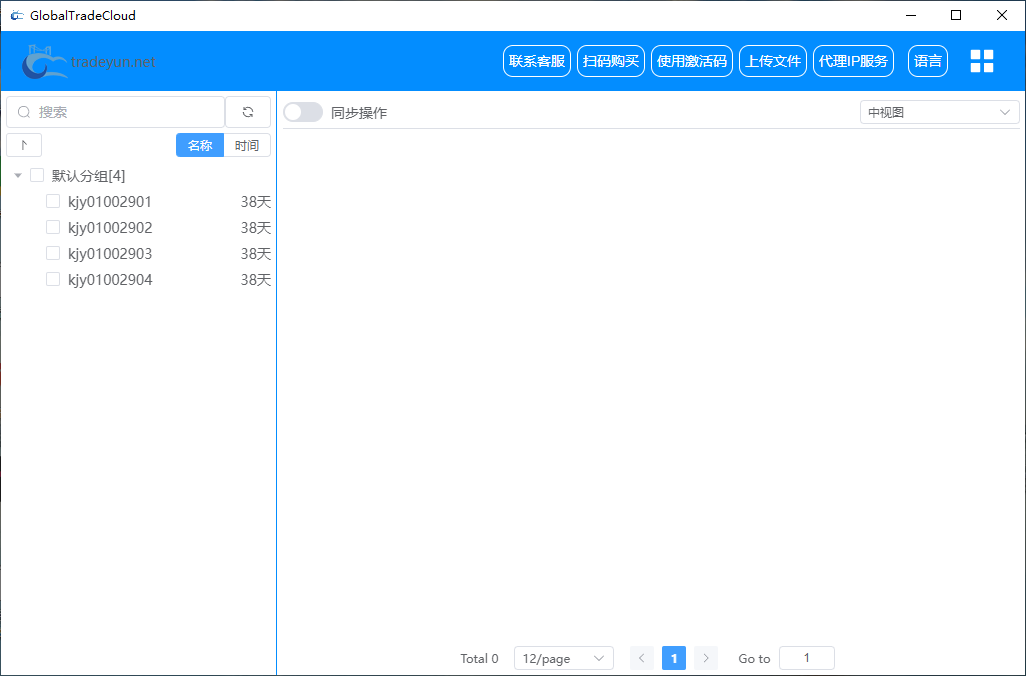Collapse the 默认分组 tree group
Image resolution: width=1026 pixels, height=676 pixels.
tap(18, 176)
